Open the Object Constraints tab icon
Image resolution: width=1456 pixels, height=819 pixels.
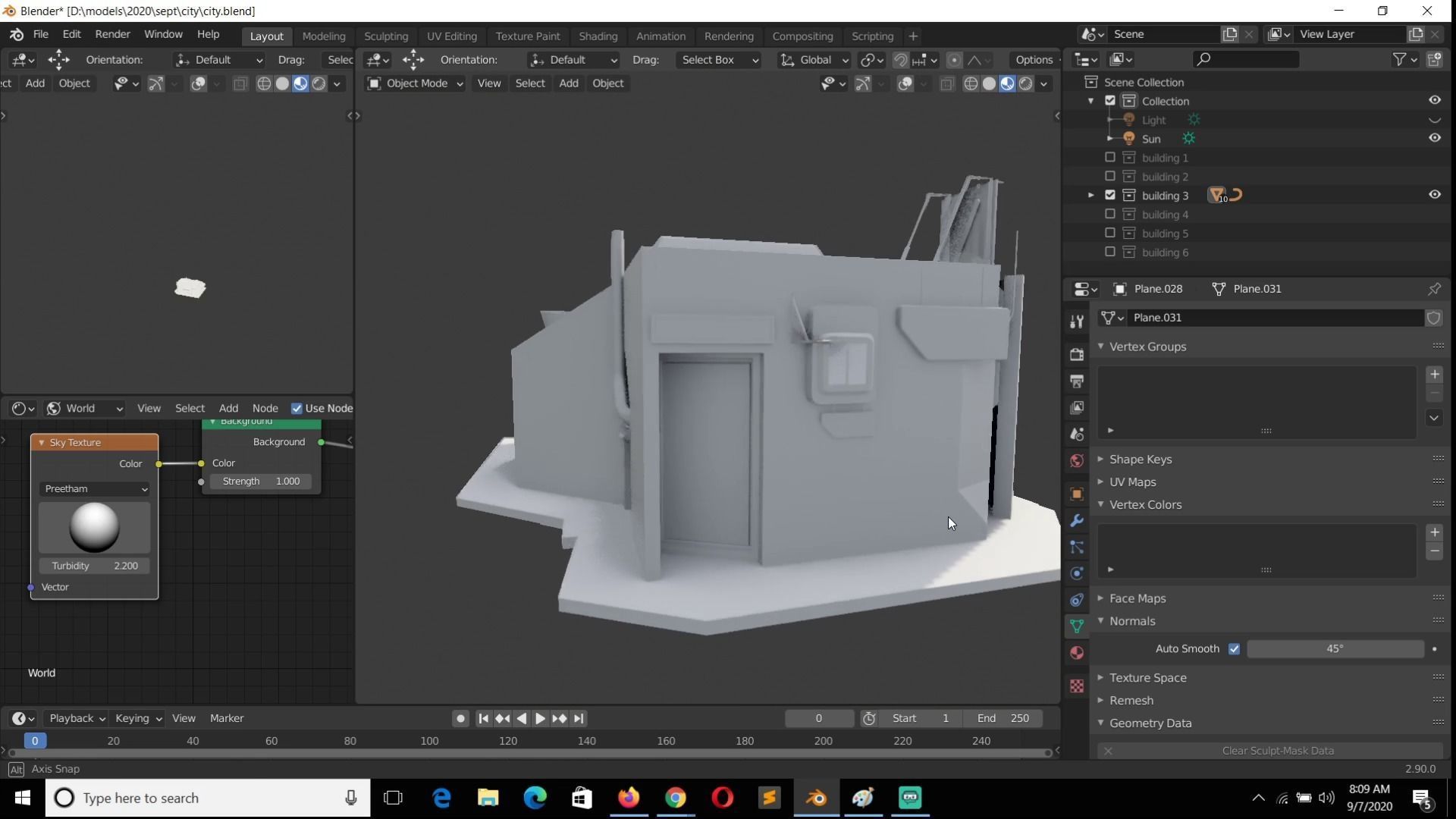[1076, 600]
